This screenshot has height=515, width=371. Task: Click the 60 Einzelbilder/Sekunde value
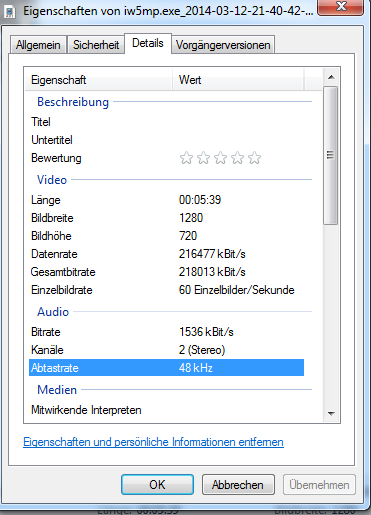[x=237, y=290]
